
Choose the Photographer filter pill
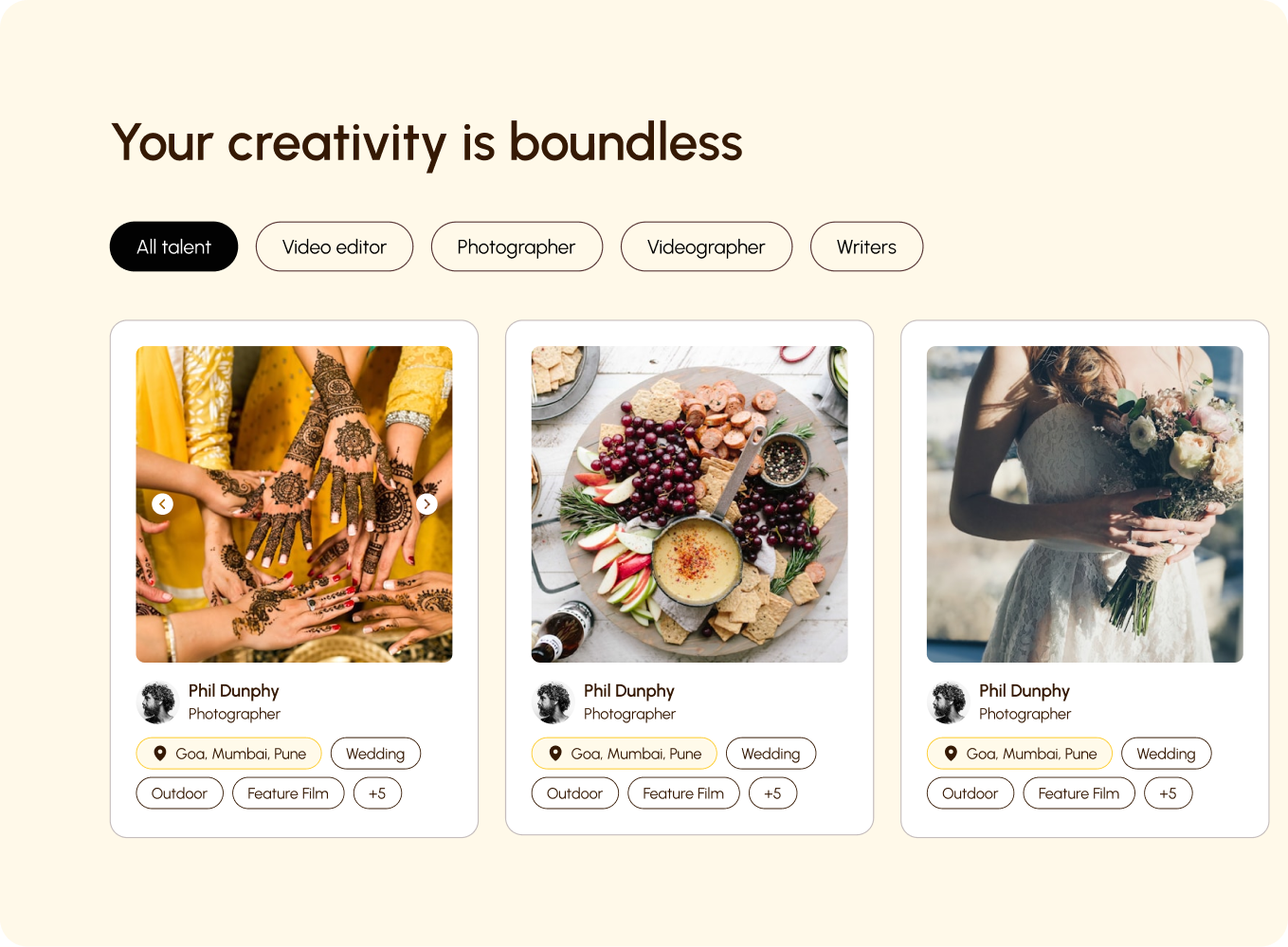tap(517, 246)
